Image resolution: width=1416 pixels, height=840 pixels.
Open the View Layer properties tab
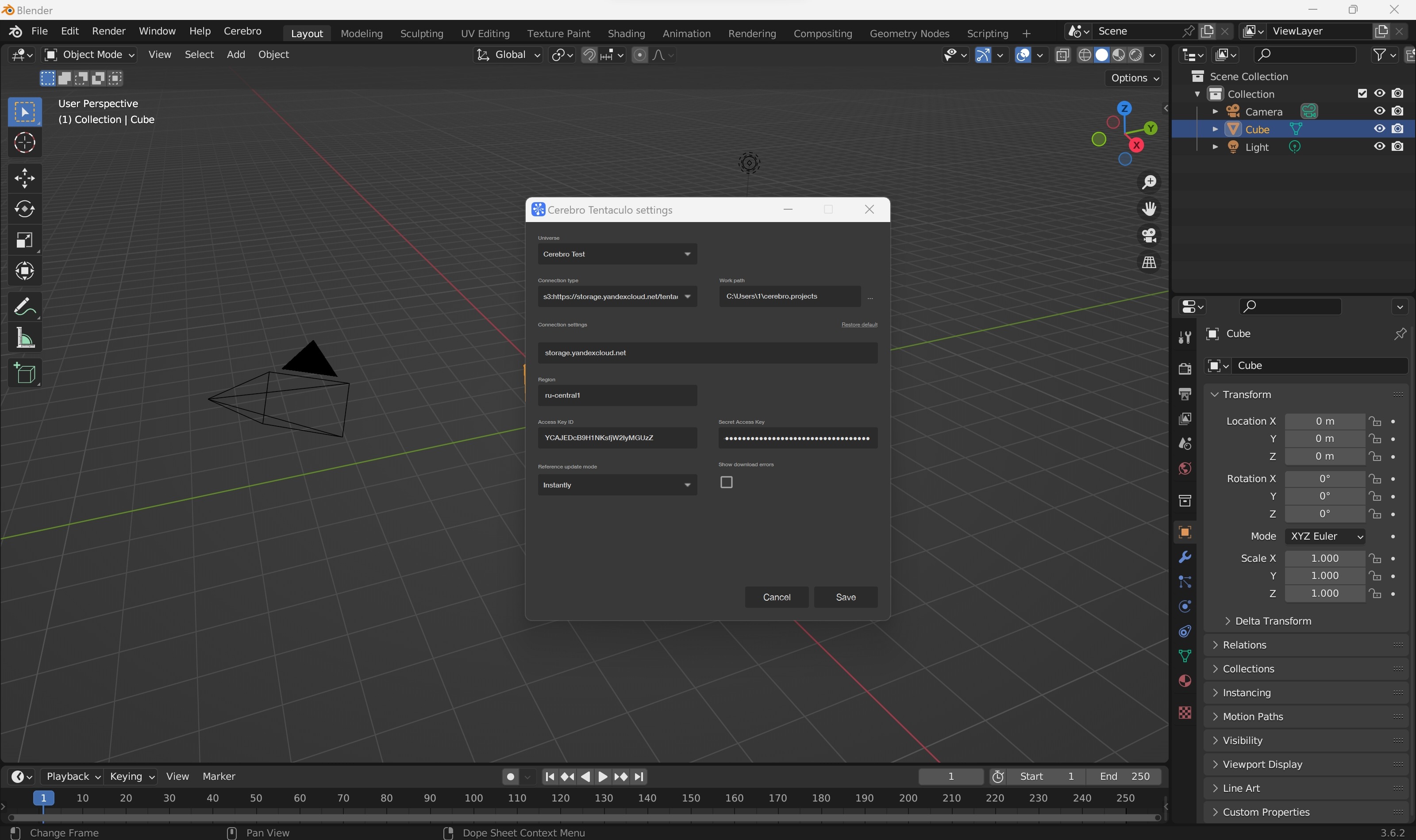pos(1185,419)
